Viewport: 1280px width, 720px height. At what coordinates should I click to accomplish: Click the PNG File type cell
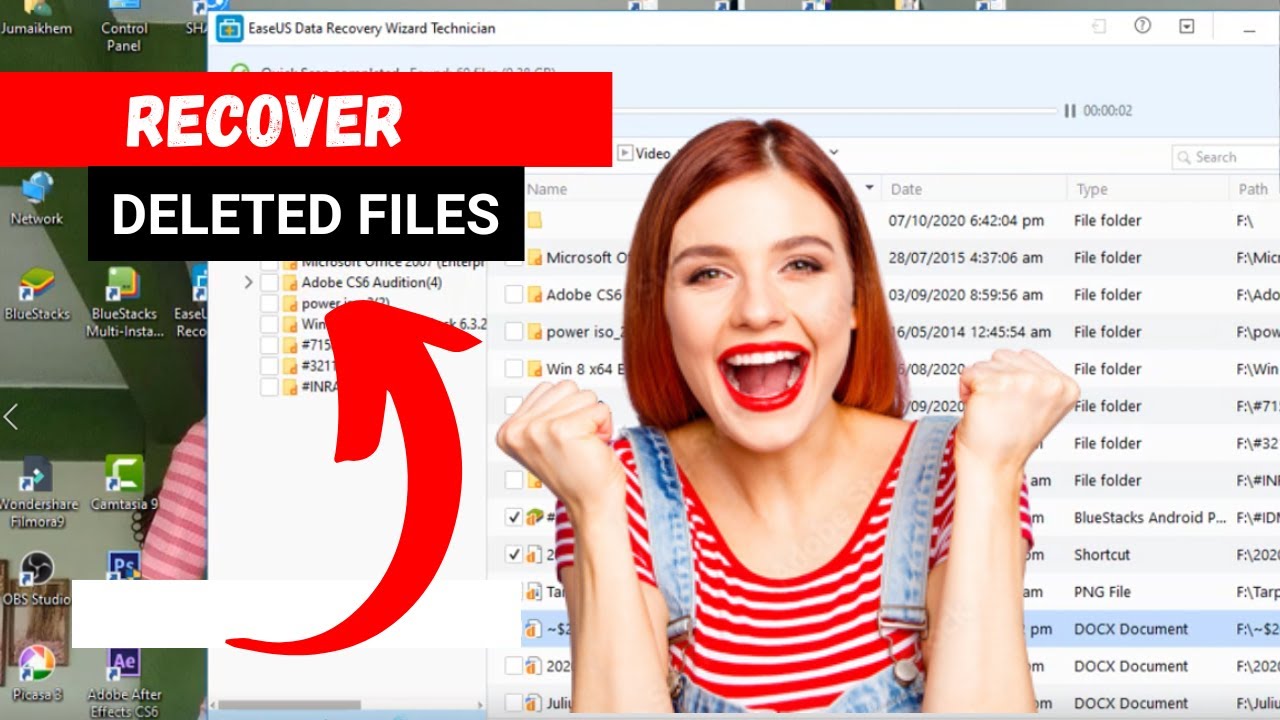click(x=1102, y=592)
